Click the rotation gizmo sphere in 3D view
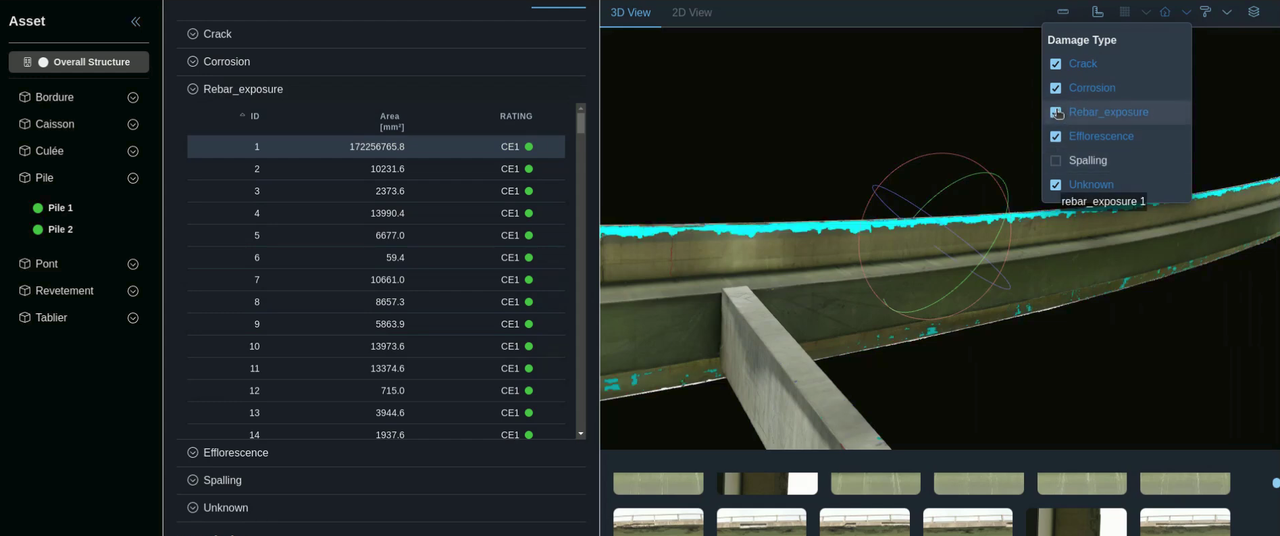 [935, 238]
